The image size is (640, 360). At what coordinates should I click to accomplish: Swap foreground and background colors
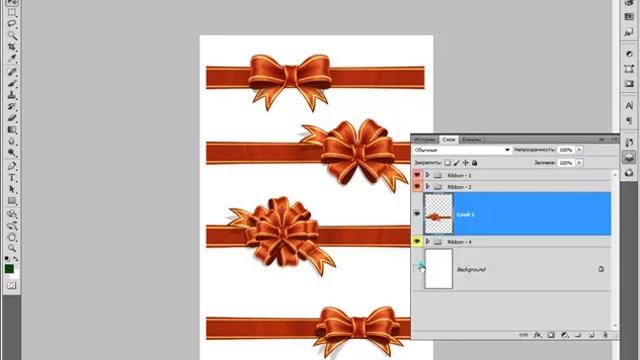pyautogui.click(x=16, y=259)
